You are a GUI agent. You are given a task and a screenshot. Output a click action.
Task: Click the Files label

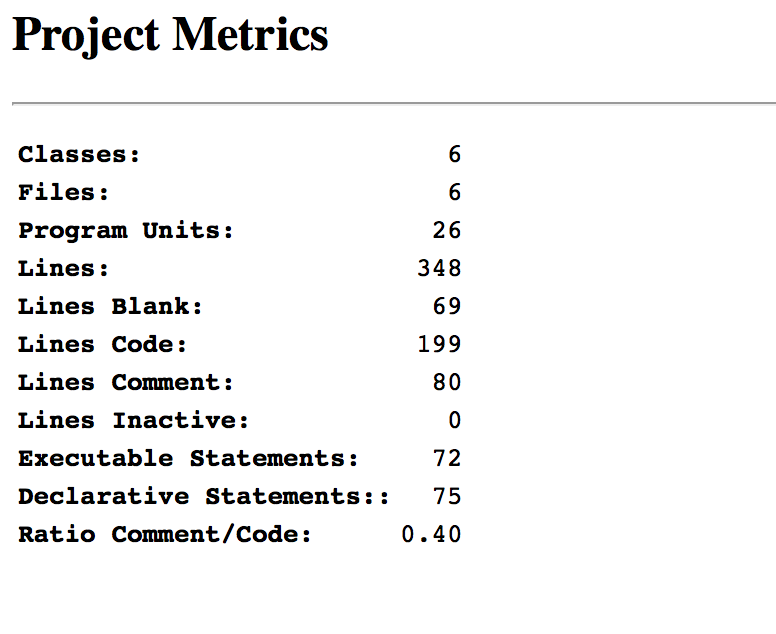click(x=64, y=193)
